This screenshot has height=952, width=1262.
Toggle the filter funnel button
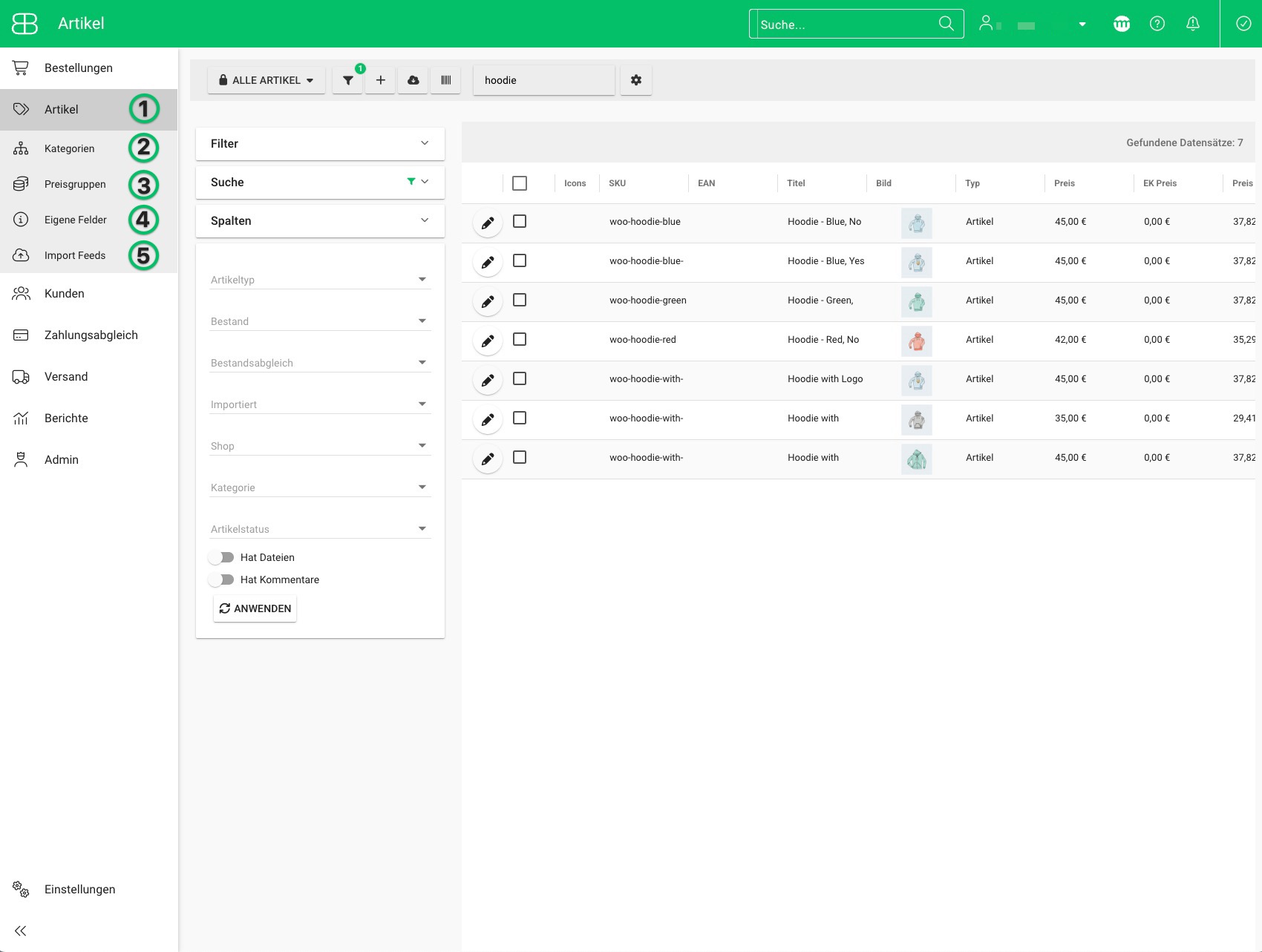tap(347, 80)
